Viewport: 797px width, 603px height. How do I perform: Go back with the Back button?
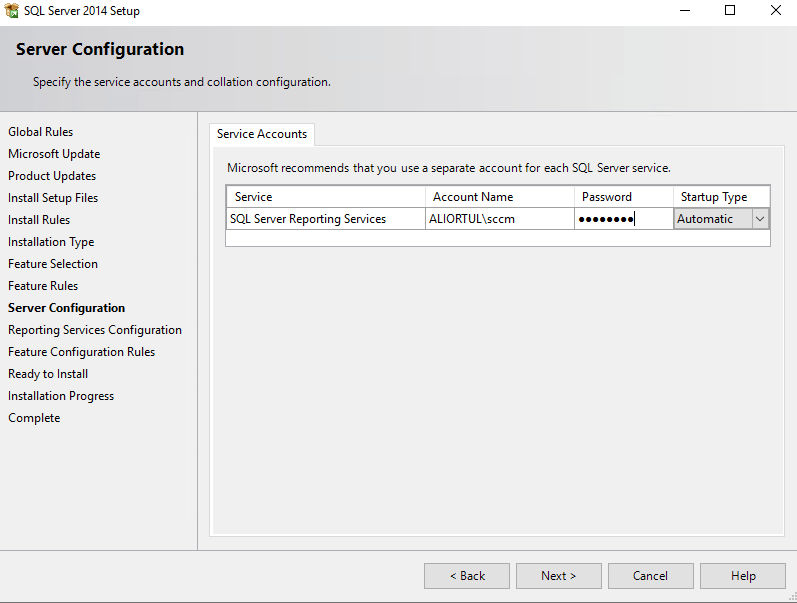point(466,576)
